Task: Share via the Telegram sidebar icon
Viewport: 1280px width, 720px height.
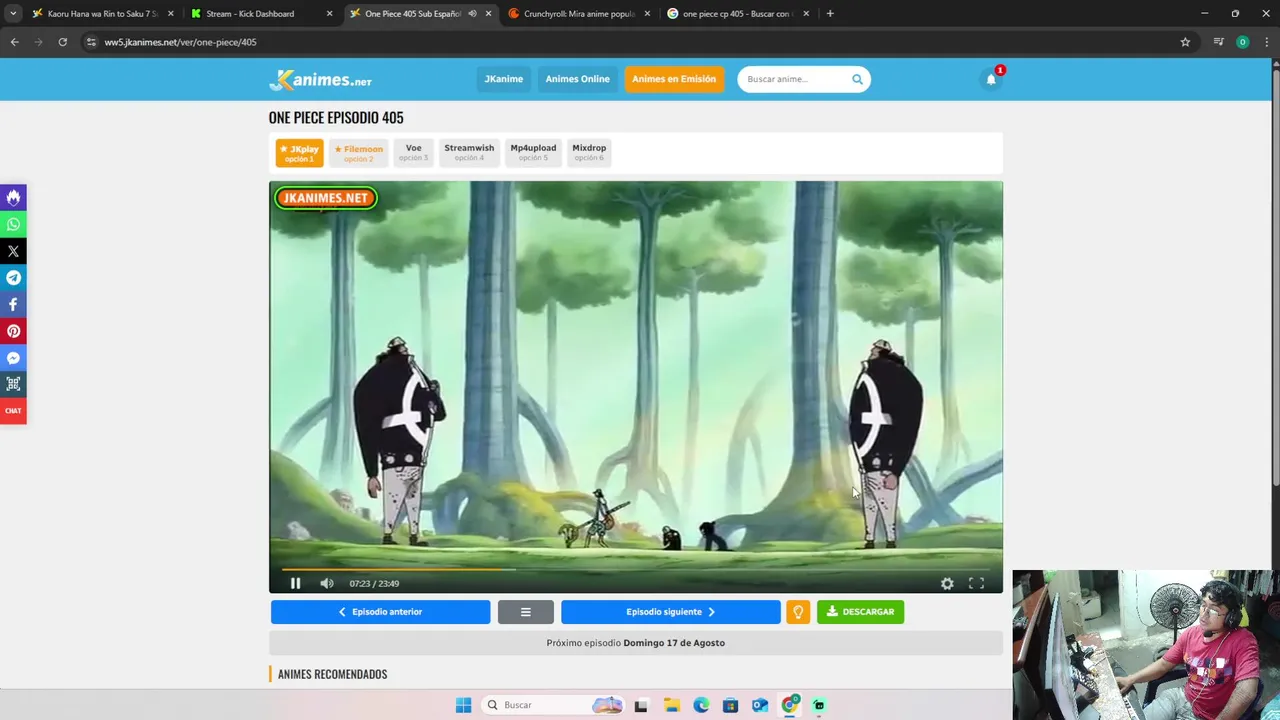Action: [x=13, y=278]
